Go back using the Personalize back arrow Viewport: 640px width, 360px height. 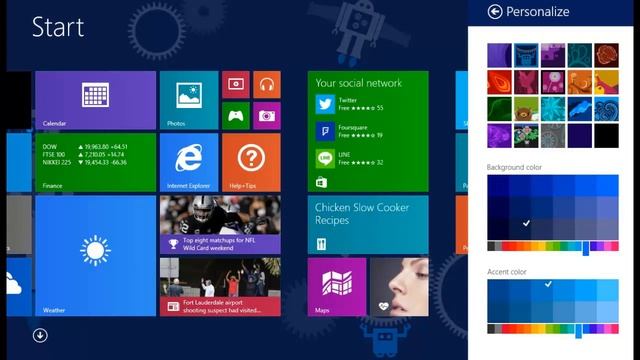coord(495,12)
